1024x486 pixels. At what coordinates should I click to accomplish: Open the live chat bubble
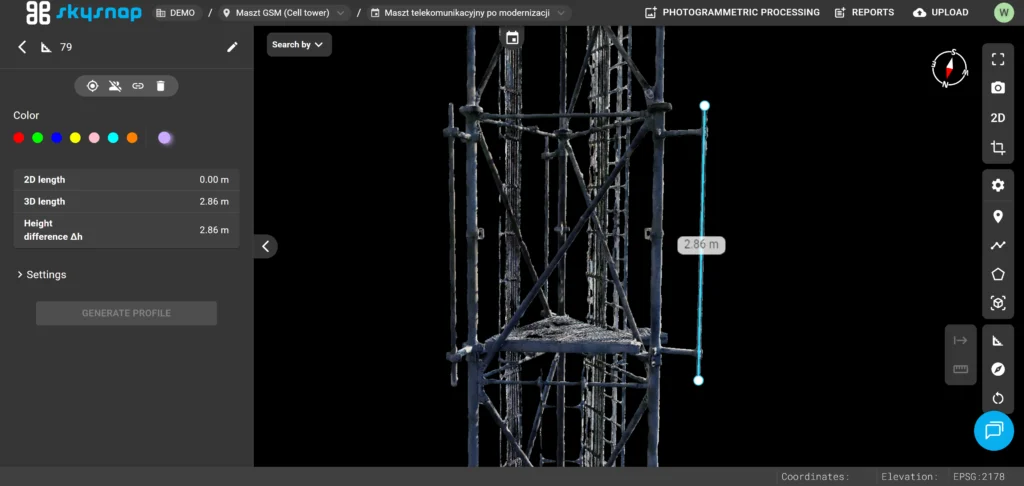point(993,430)
